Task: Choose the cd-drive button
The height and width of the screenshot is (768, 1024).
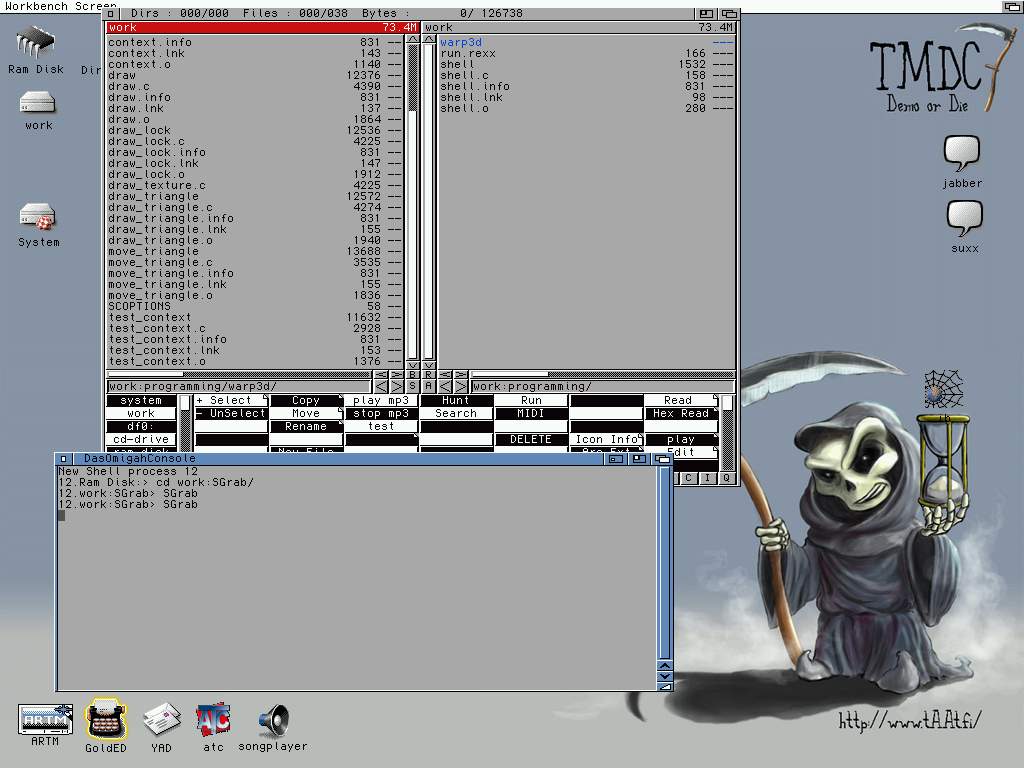Action: (x=141, y=440)
